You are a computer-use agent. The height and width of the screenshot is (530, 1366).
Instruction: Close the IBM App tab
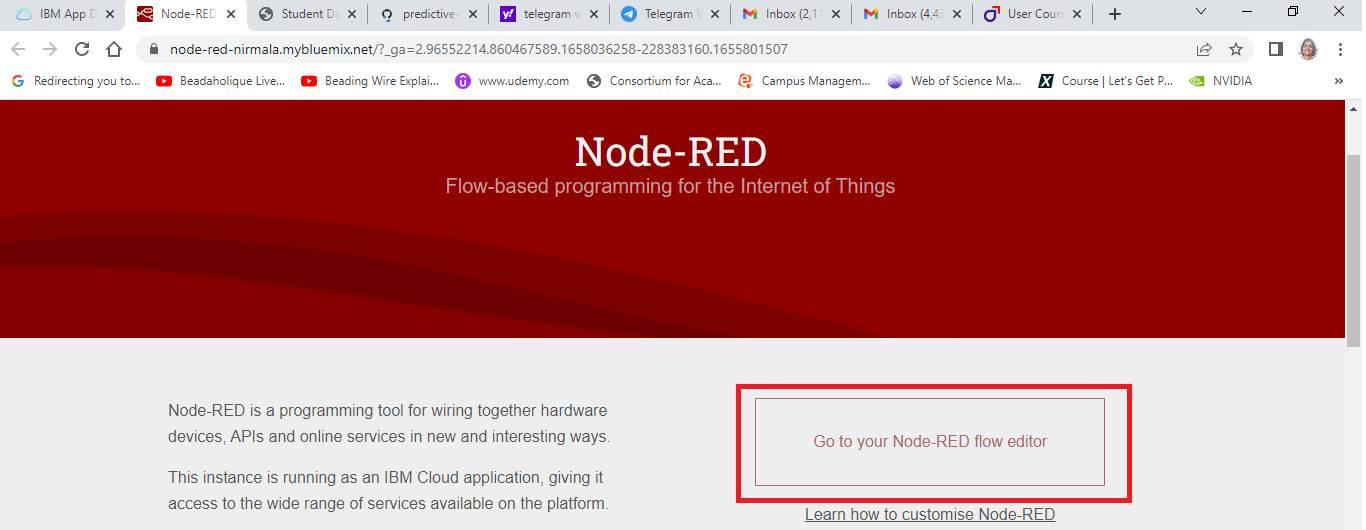(x=110, y=14)
